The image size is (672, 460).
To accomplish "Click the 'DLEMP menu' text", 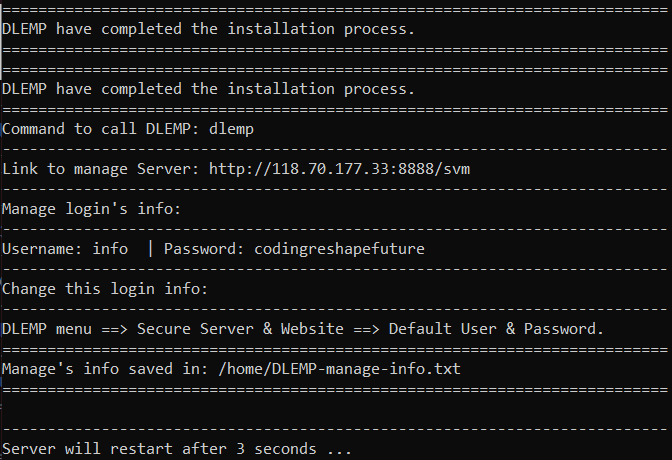I will [47, 329].
